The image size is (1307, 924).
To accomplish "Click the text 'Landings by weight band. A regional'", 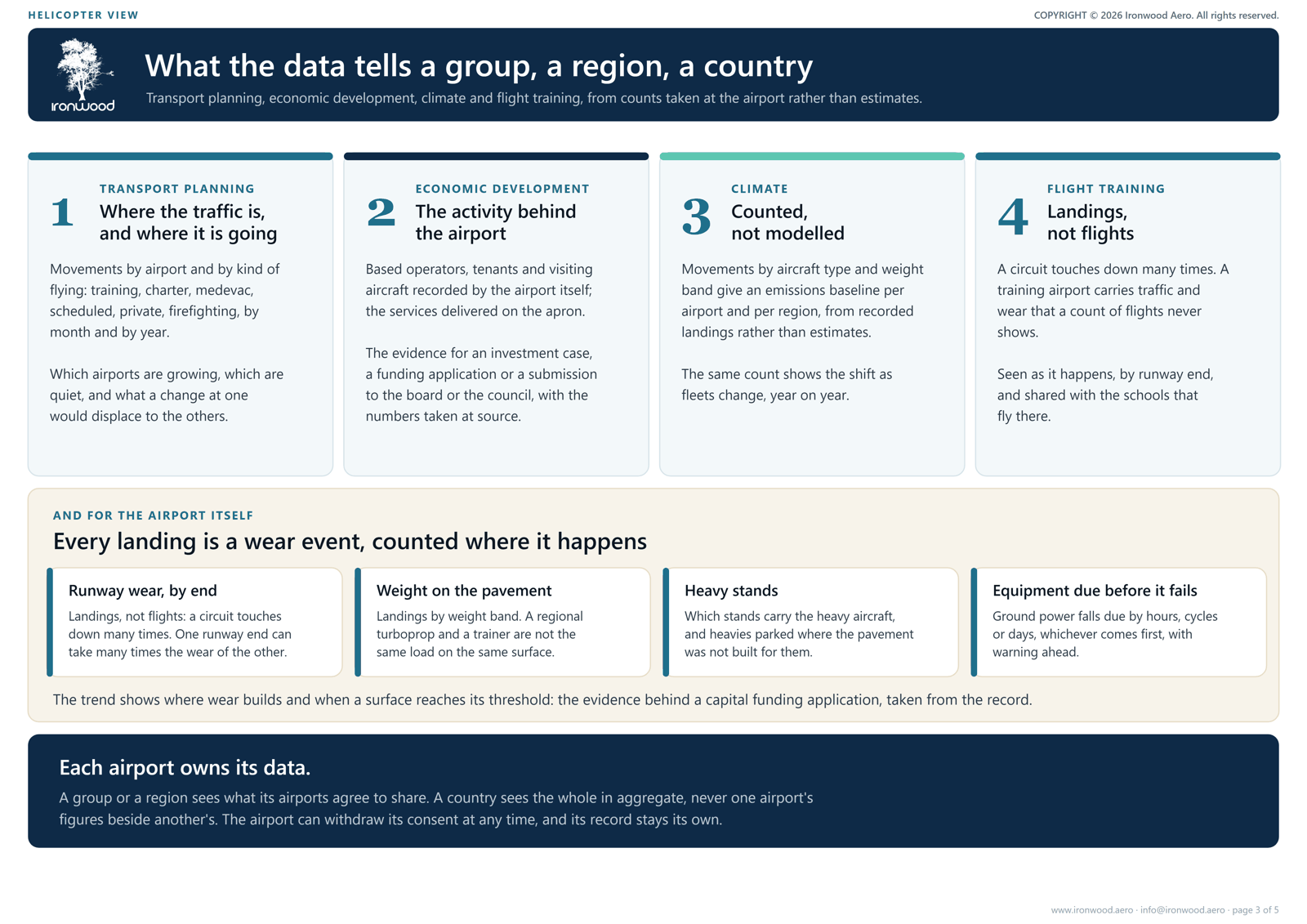I will pyautogui.click(x=480, y=633).
